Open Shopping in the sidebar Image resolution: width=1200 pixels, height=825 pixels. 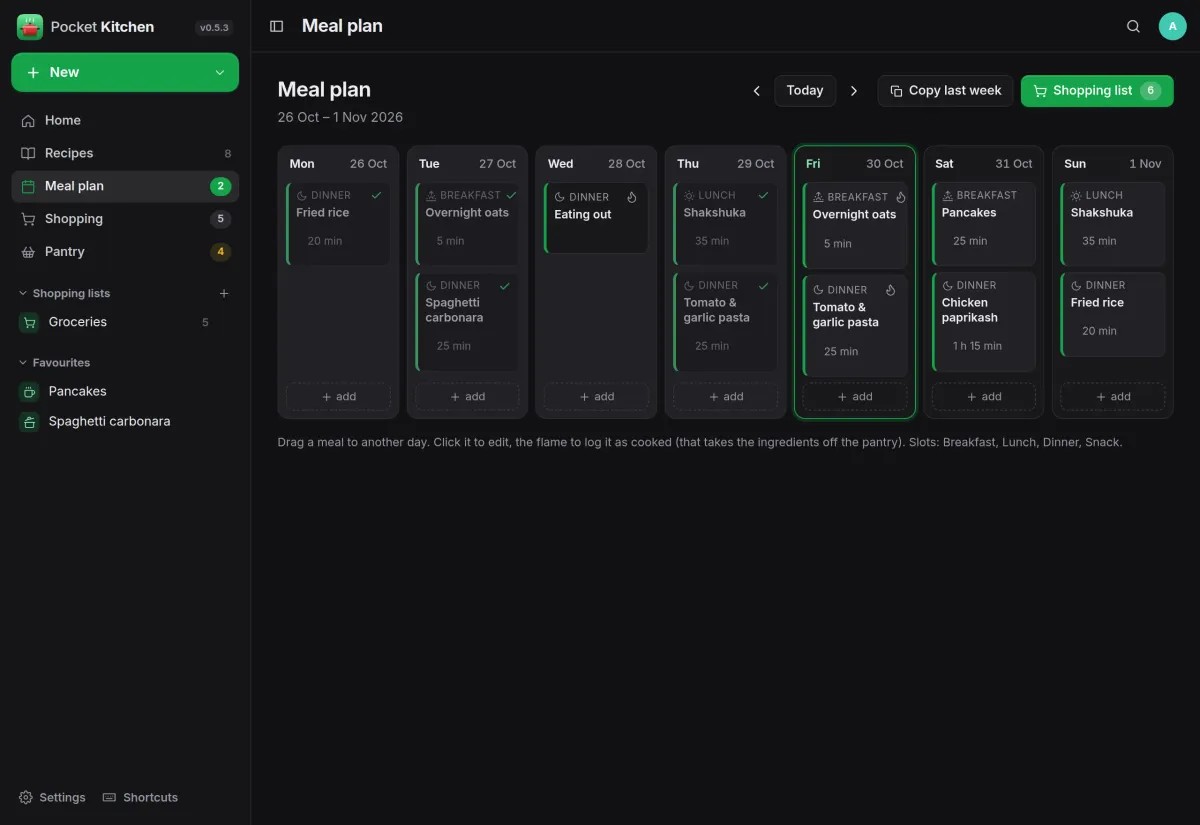point(125,219)
